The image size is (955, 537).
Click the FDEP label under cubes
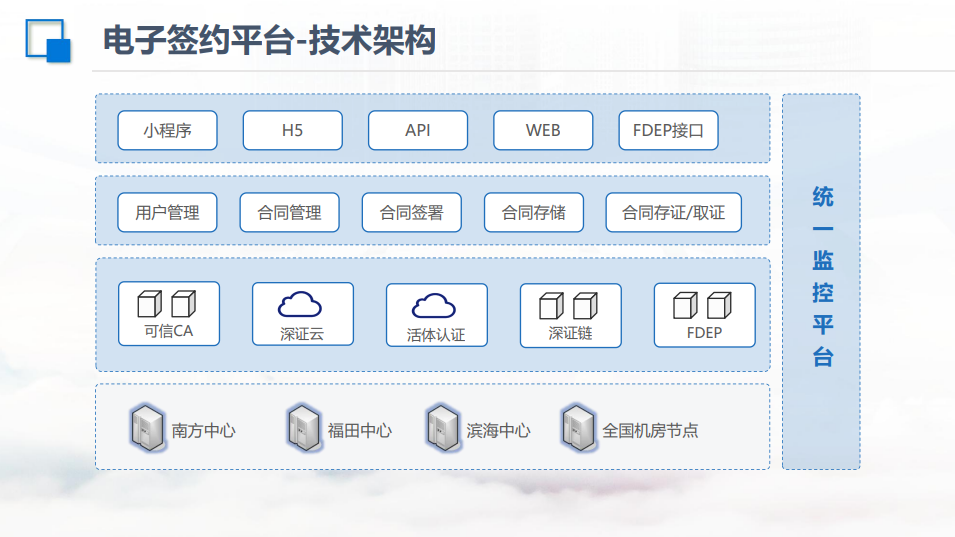coord(704,333)
